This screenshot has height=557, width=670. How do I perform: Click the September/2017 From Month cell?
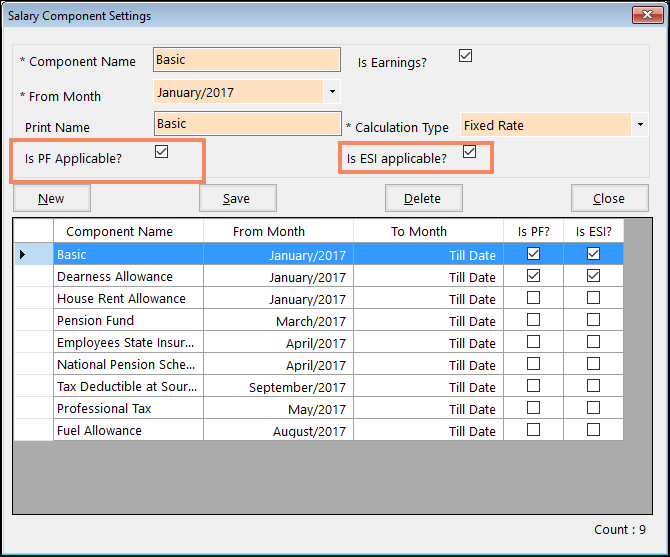(278, 386)
